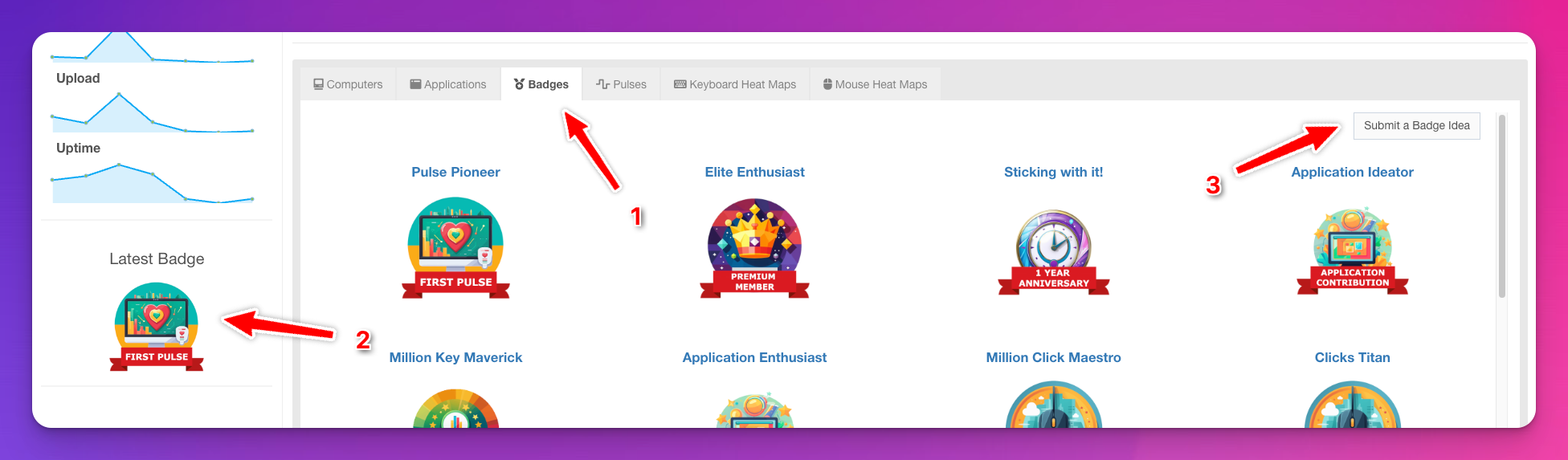Click the Sticking with it! title link
This screenshot has width=1568, height=460.
(x=1053, y=172)
